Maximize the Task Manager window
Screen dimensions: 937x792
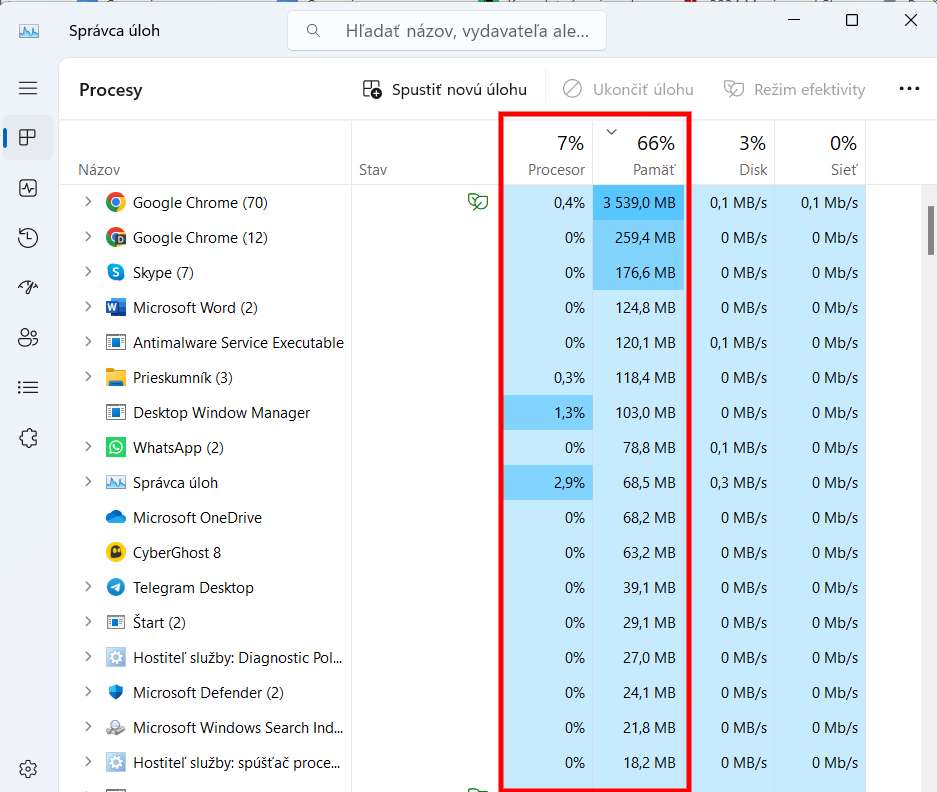click(852, 20)
